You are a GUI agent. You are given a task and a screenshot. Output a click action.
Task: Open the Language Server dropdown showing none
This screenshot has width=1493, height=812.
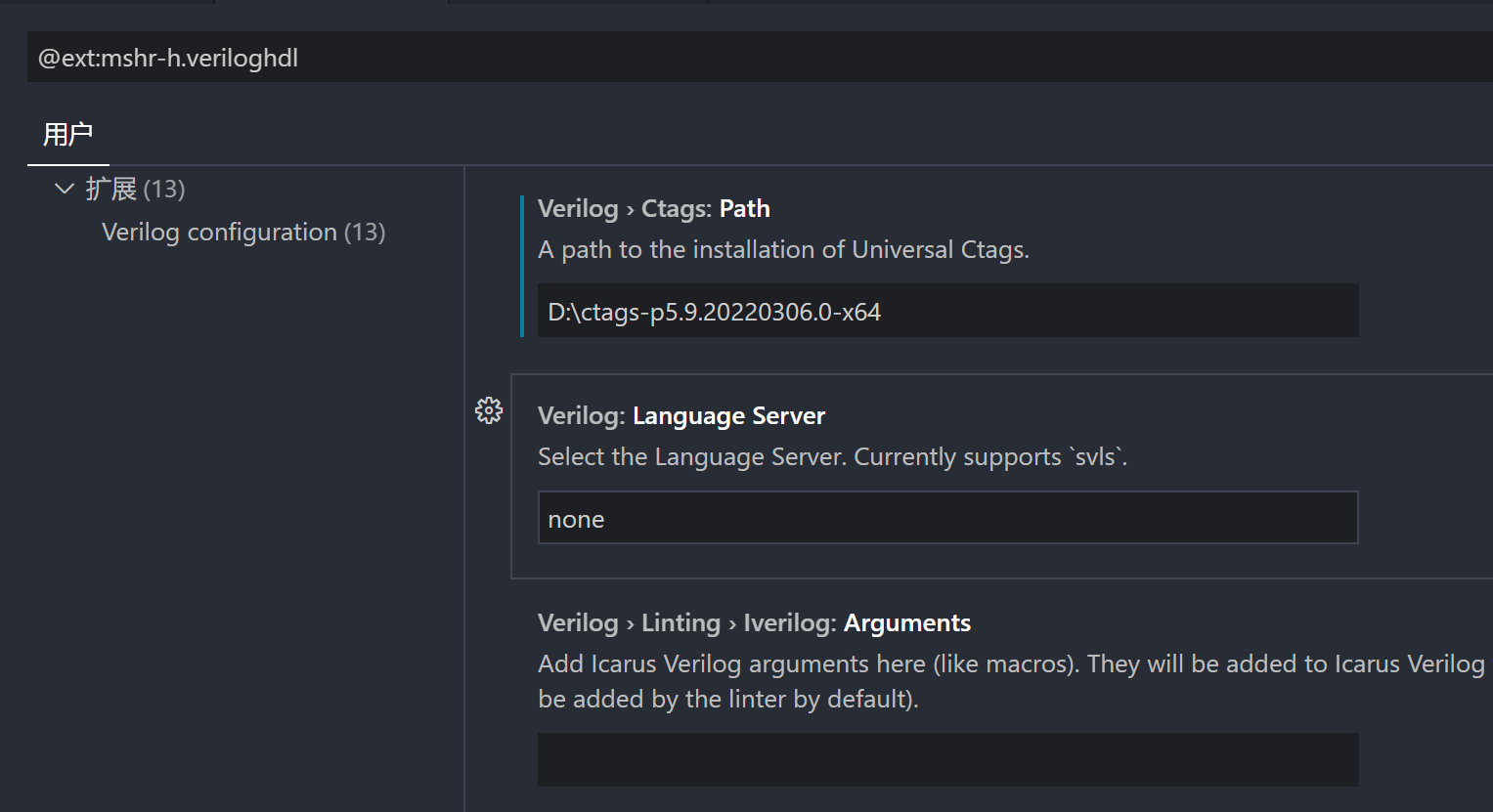coord(946,518)
